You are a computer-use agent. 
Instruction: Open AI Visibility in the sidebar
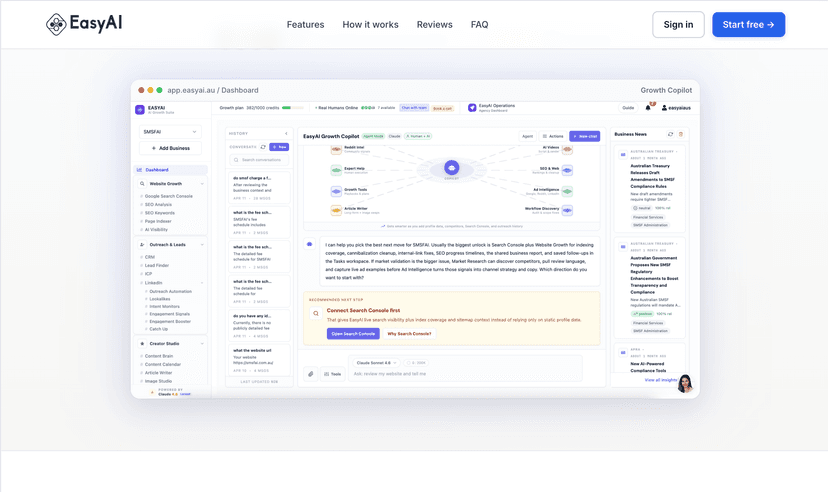click(x=156, y=230)
